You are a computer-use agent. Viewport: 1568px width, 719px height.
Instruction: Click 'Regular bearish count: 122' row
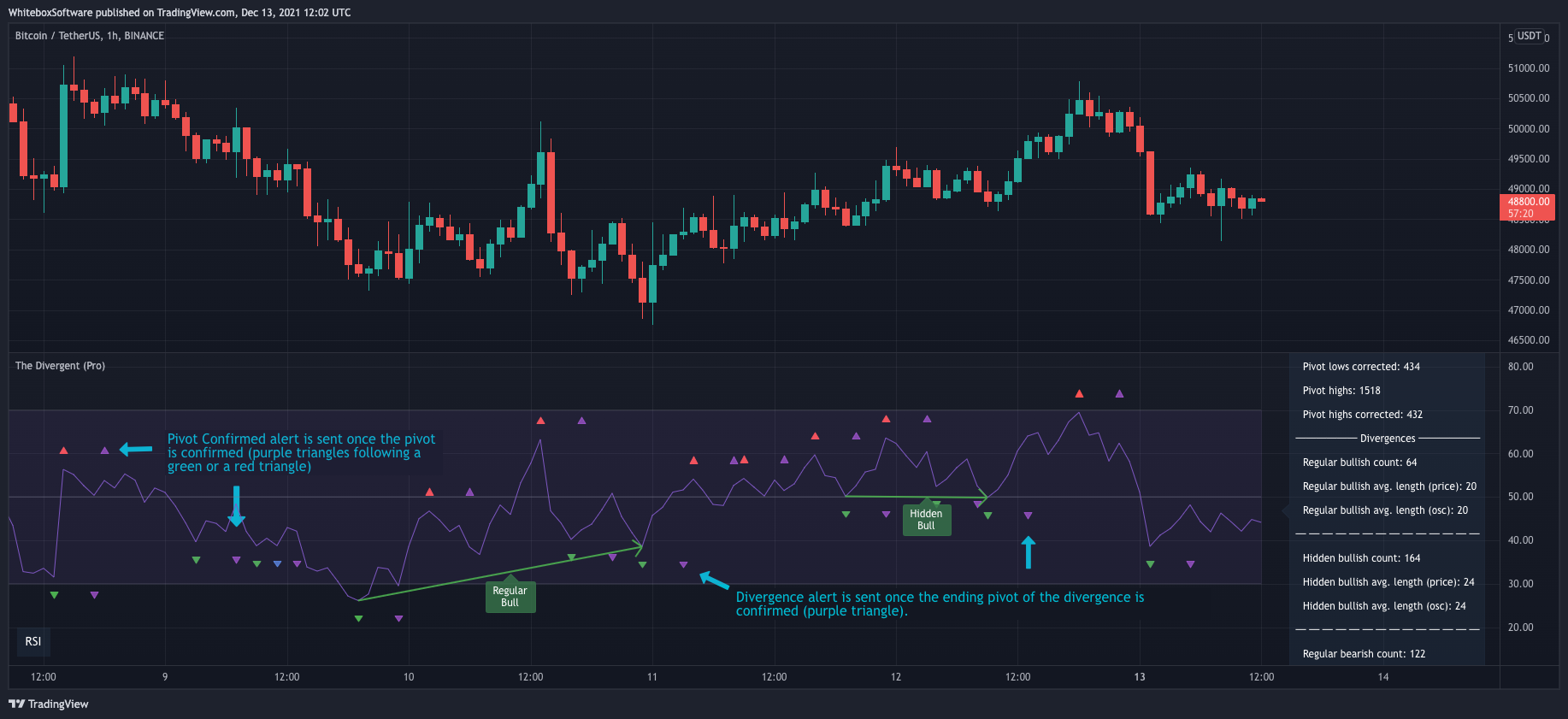coord(1364,654)
